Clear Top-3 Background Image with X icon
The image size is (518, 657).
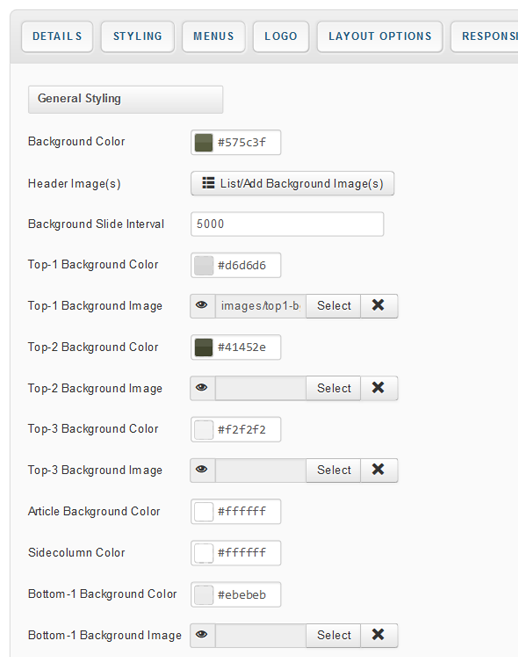point(379,470)
